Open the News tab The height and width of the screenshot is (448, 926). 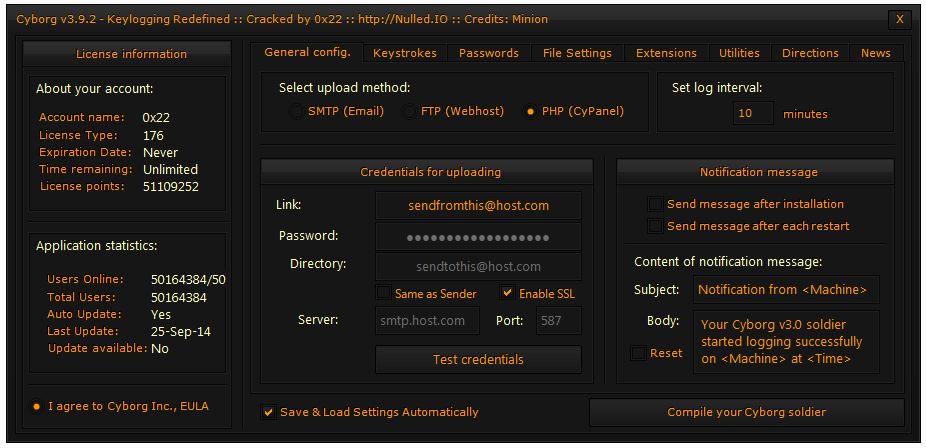[x=876, y=53]
